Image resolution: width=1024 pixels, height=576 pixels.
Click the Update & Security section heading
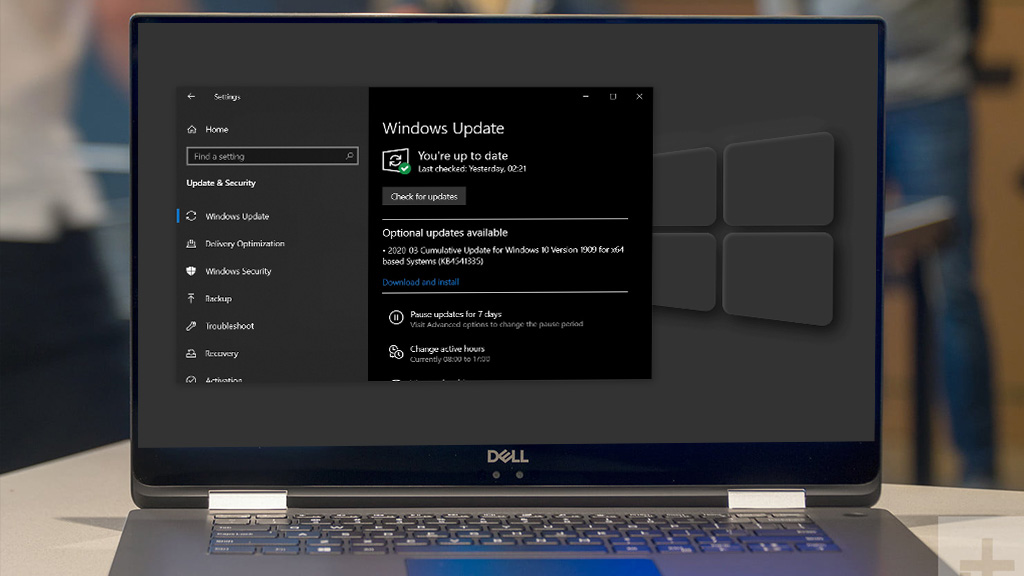[221, 183]
